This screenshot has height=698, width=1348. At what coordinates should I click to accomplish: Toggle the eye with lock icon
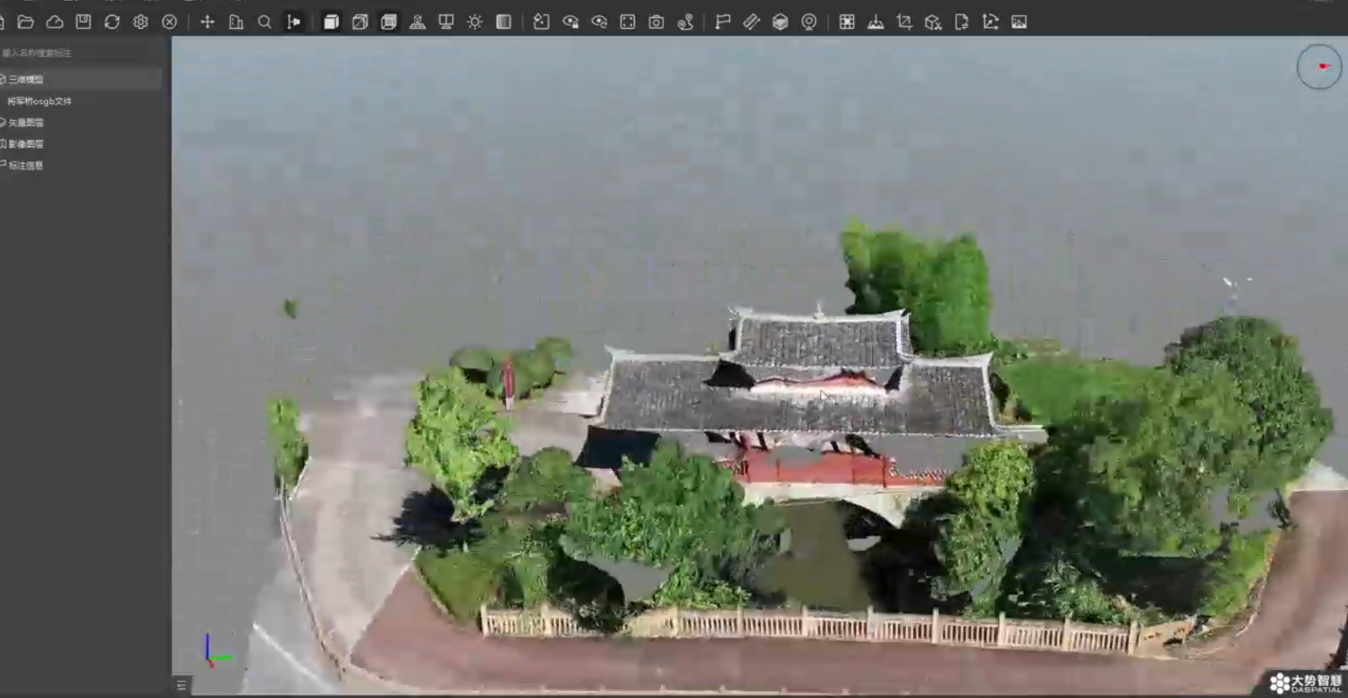tap(570, 22)
